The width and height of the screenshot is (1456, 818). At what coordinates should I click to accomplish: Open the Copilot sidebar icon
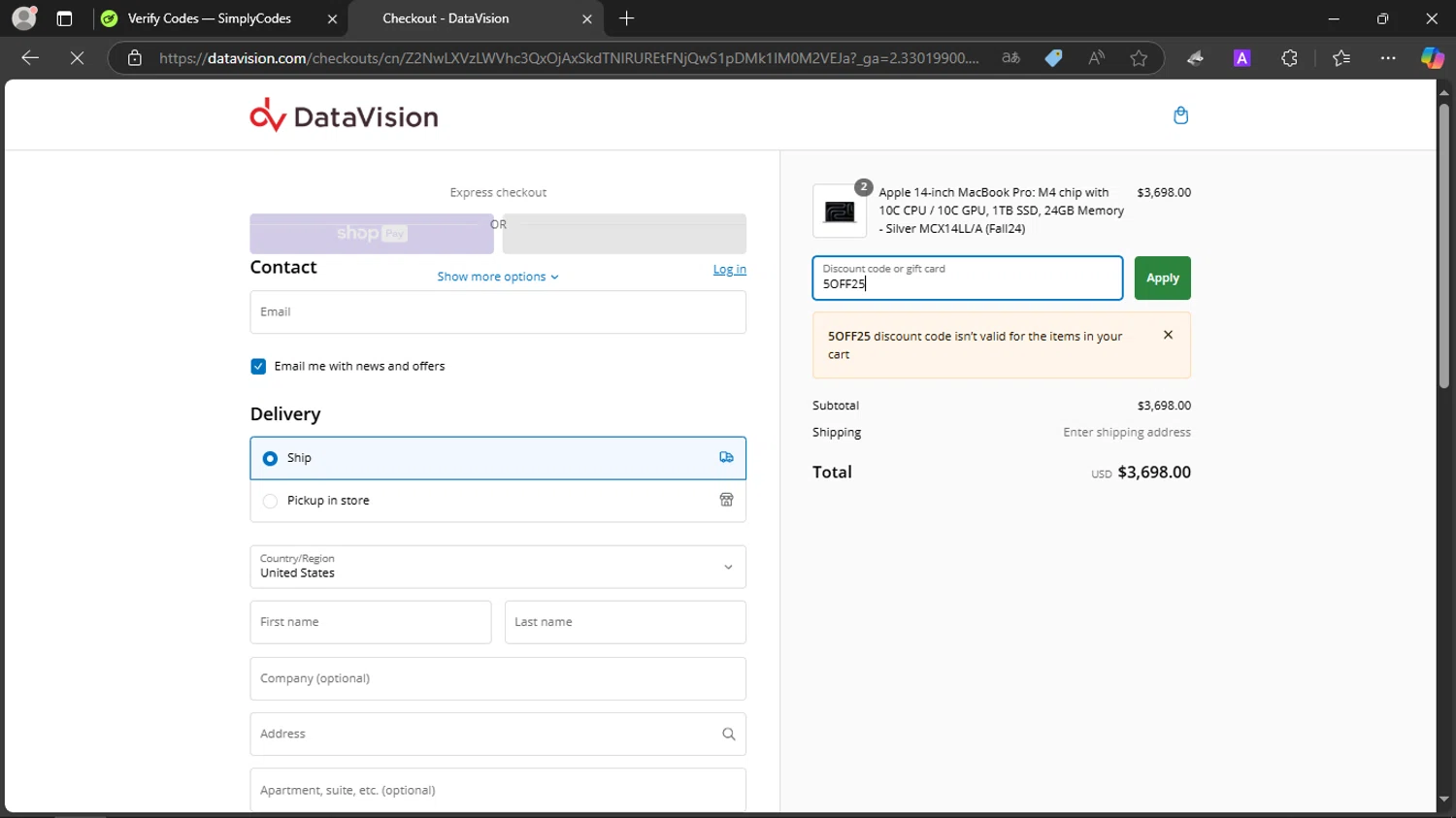pyautogui.click(x=1433, y=58)
